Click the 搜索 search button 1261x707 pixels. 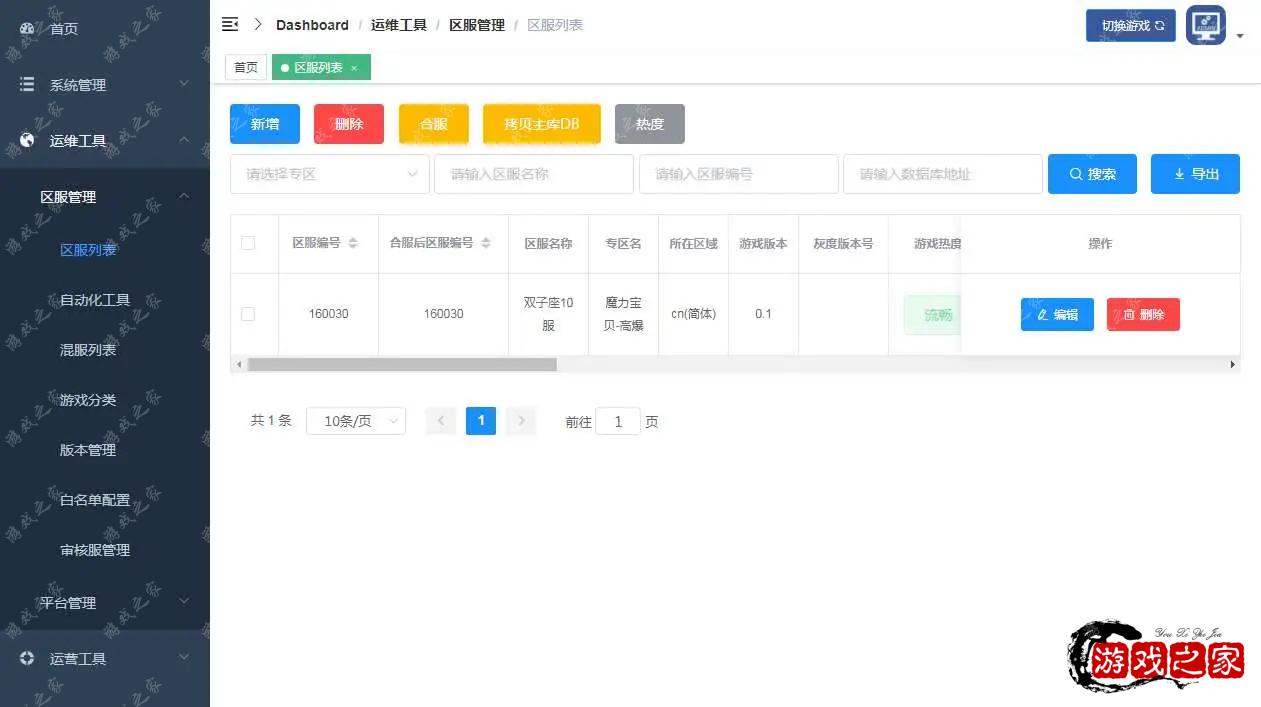point(1092,174)
